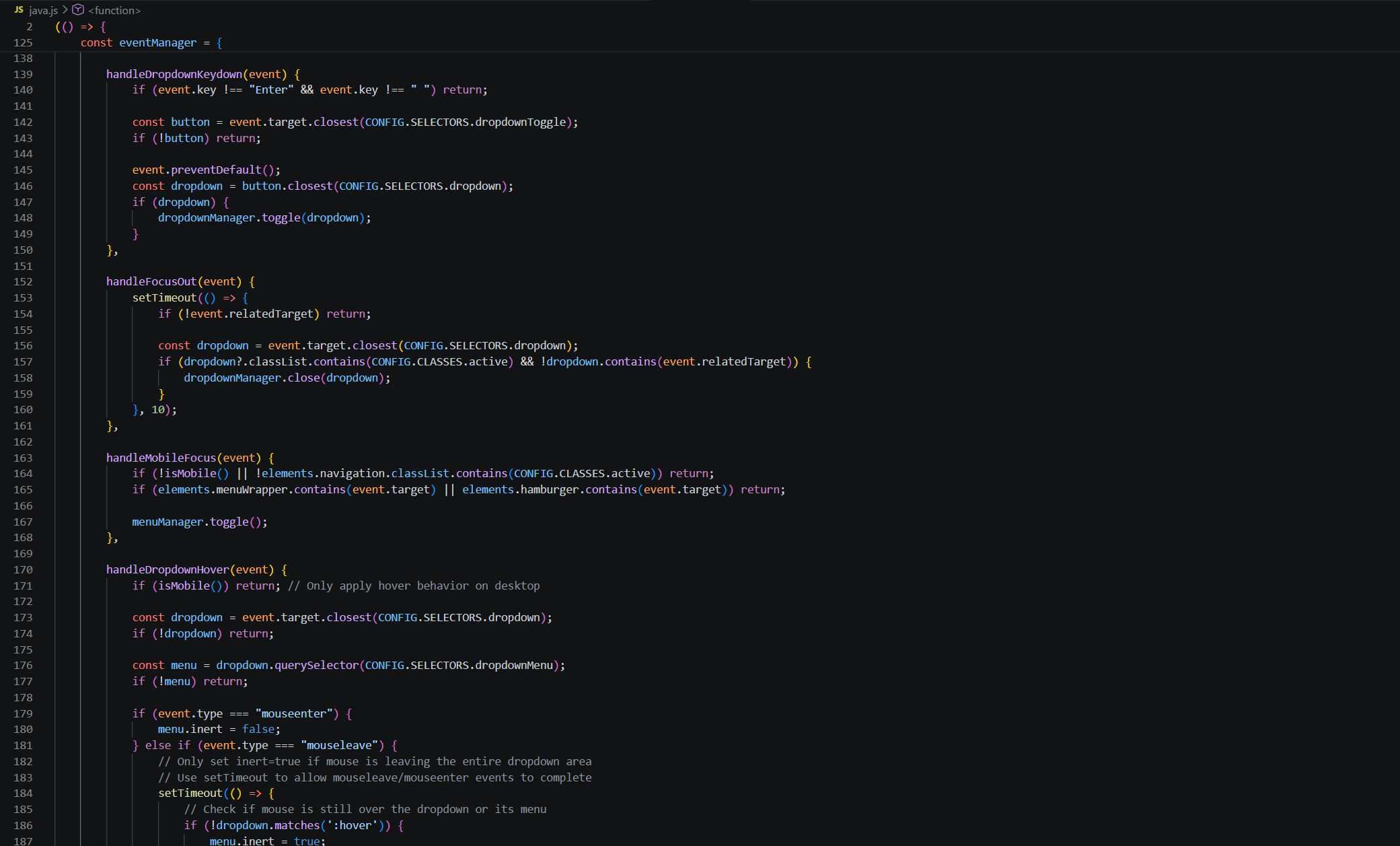Place cursor in handleDropdownKeydown function name
This screenshot has height=846, width=1400.
(x=174, y=74)
